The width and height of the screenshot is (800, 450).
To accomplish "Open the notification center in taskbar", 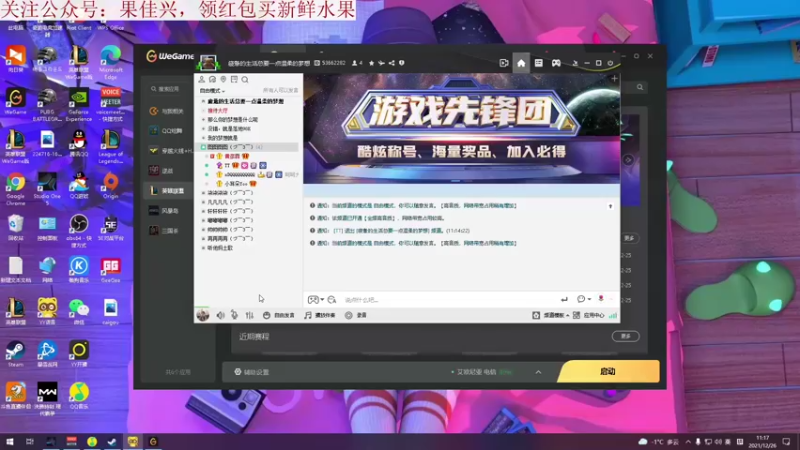I will click(x=786, y=441).
